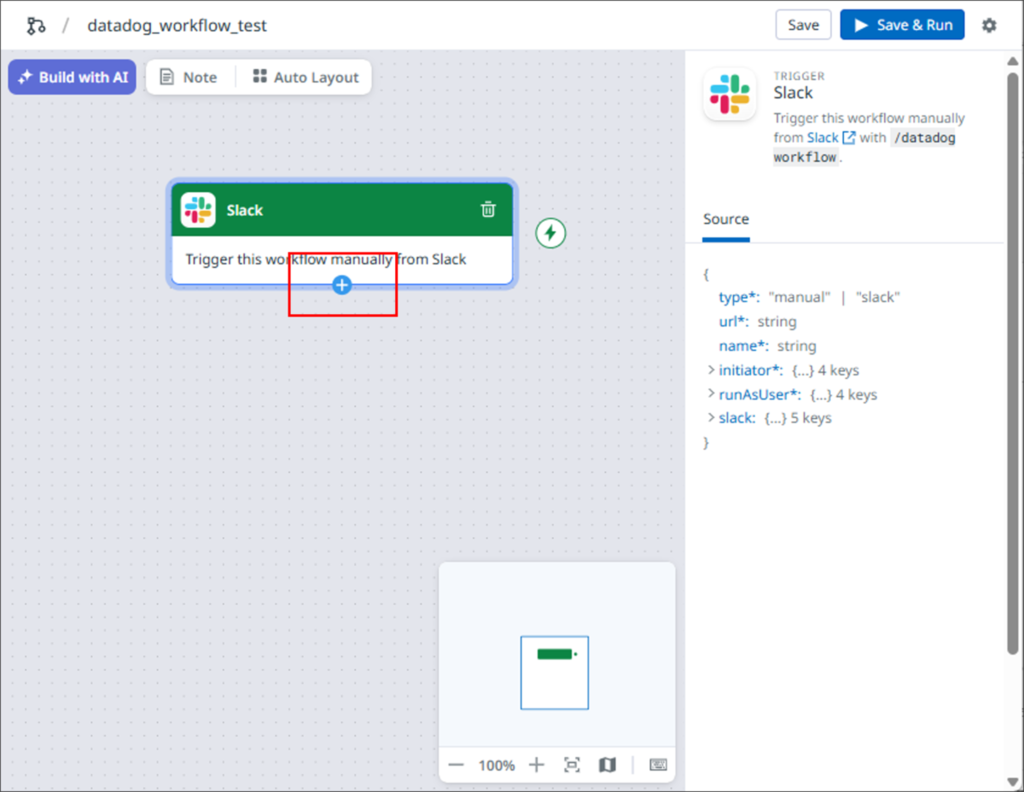1024x792 pixels.
Task: Toggle the minimap display
Action: click(607, 765)
